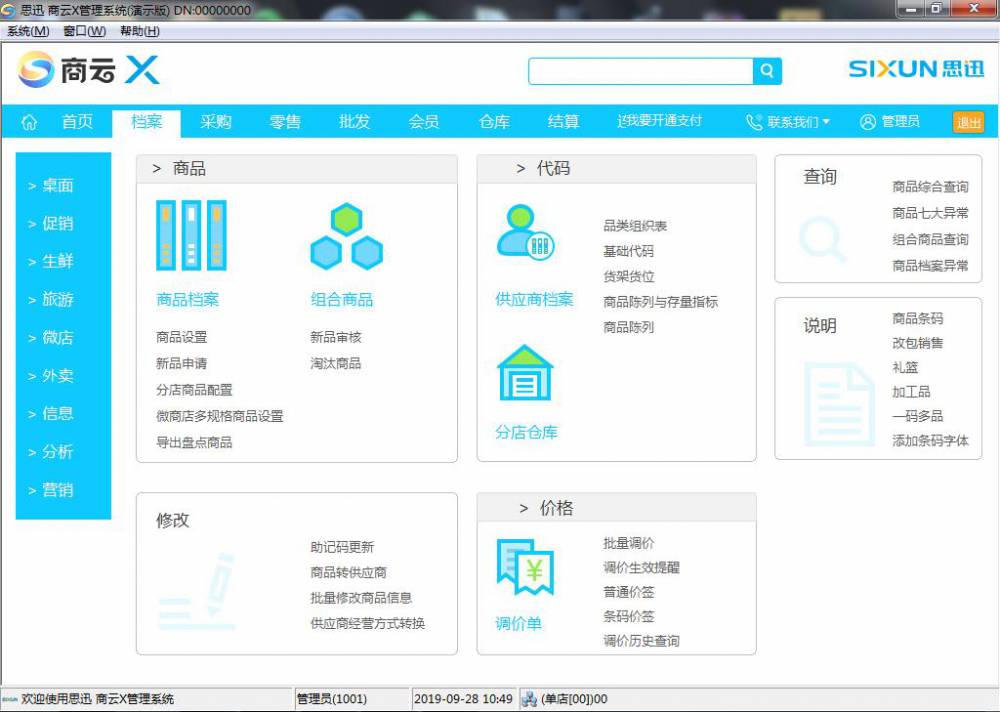The image size is (1000, 712).
Task: Click the 我要开通支付 tab
Action: click(x=659, y=121)
